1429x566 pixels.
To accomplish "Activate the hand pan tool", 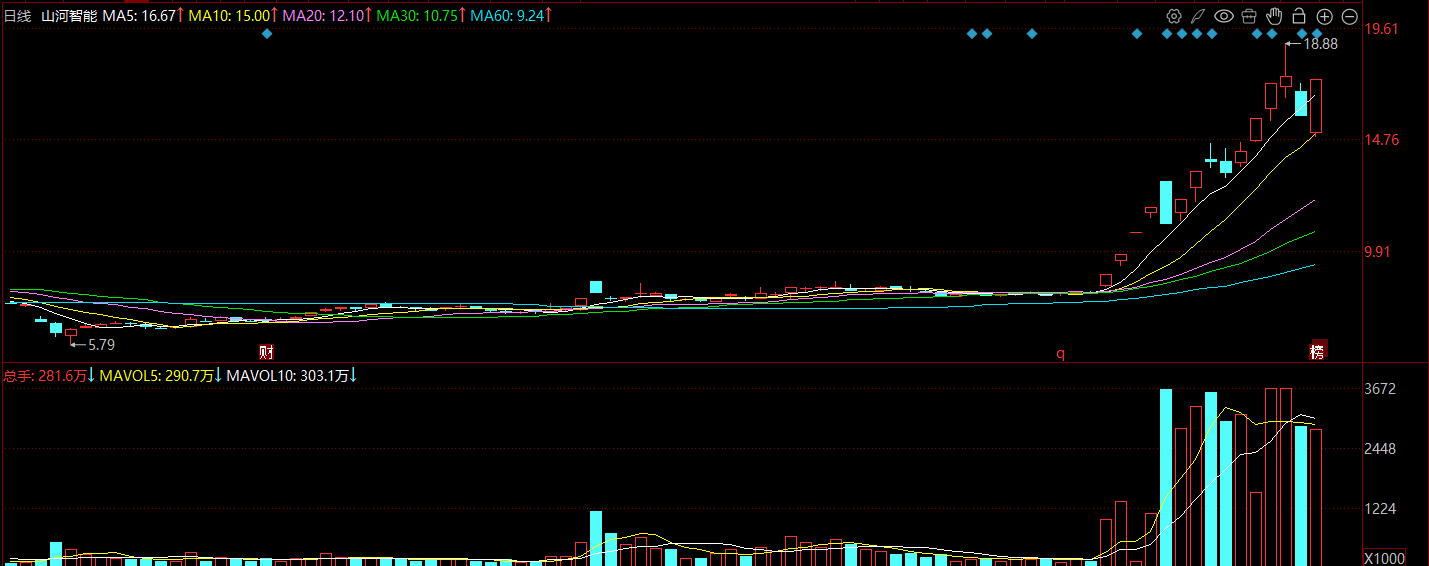I will pyautogui.click(x=1274, y=16).
